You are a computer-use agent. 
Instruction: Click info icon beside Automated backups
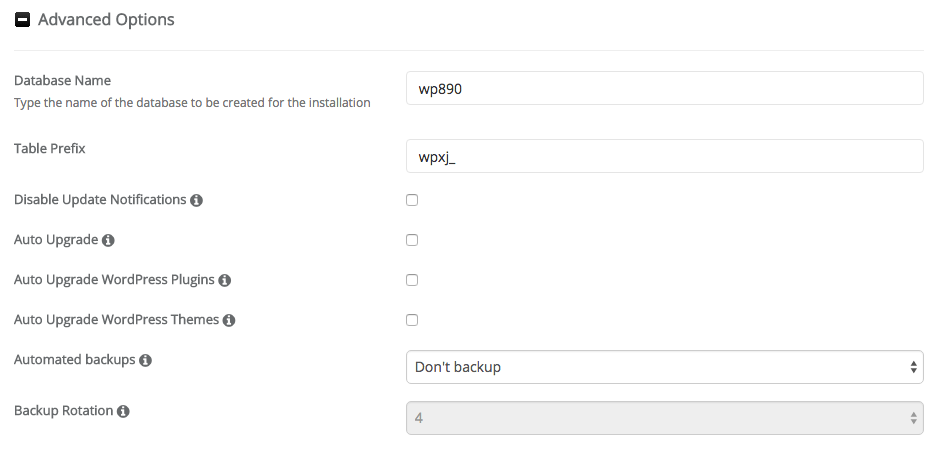[145, 360]
